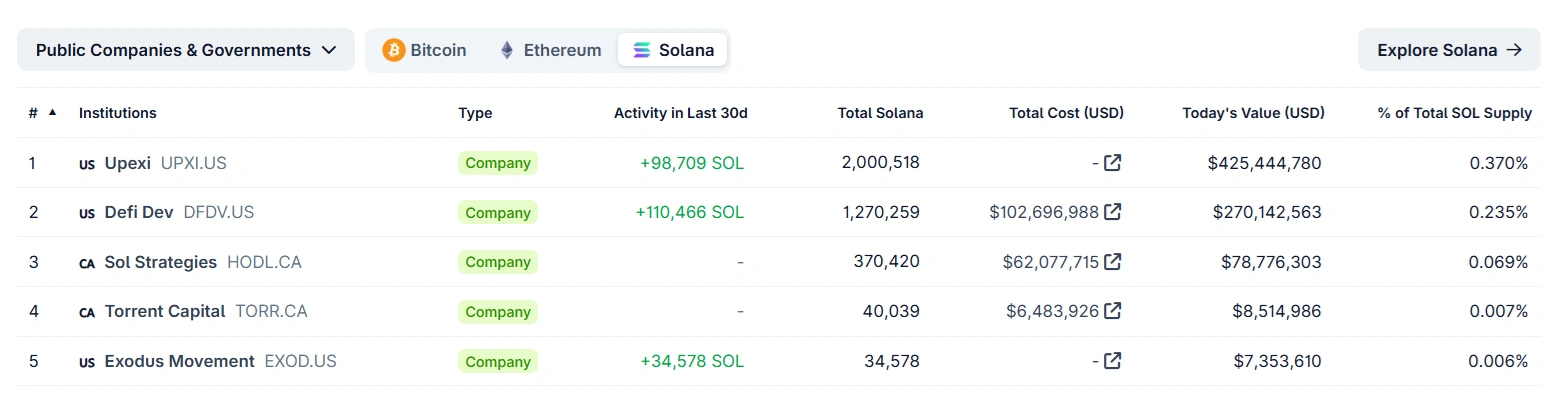Click Company badge in Defi Dev row
The width and height of the screenshot is (1549, 409).
click(498, 212)
